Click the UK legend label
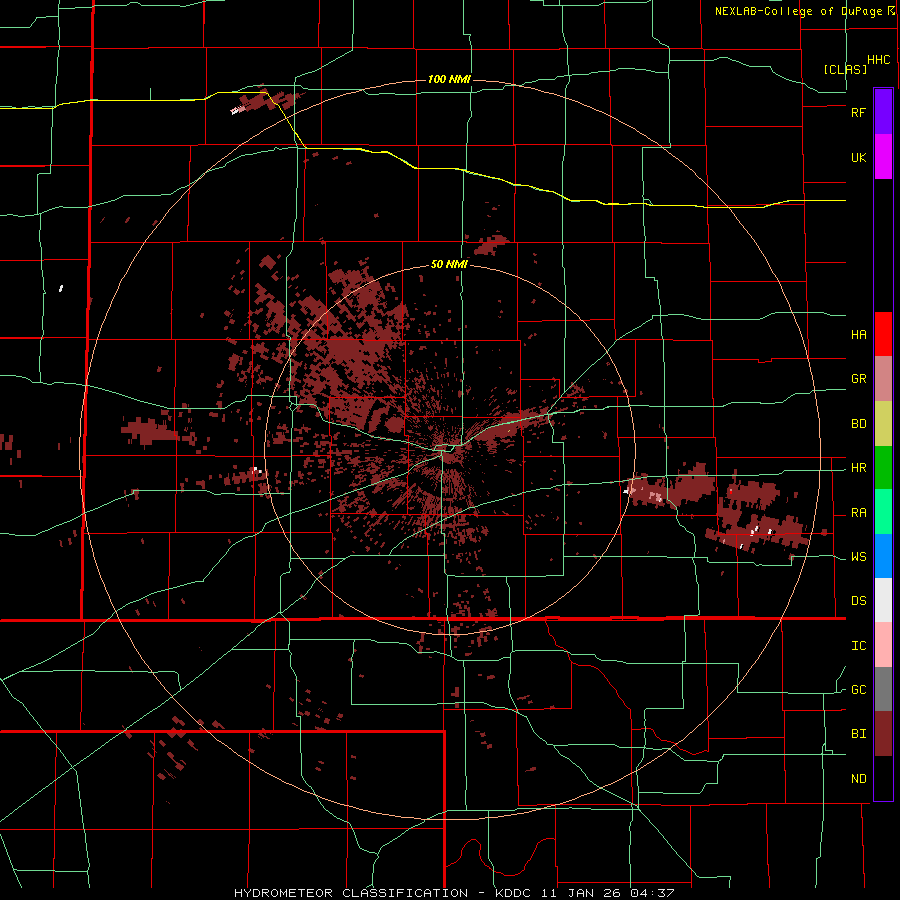 click(859, 157)
